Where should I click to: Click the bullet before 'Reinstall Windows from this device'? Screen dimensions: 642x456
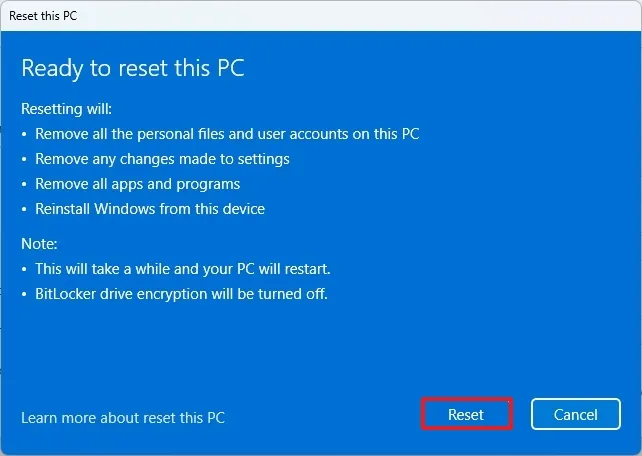click(x=24, y=210)
